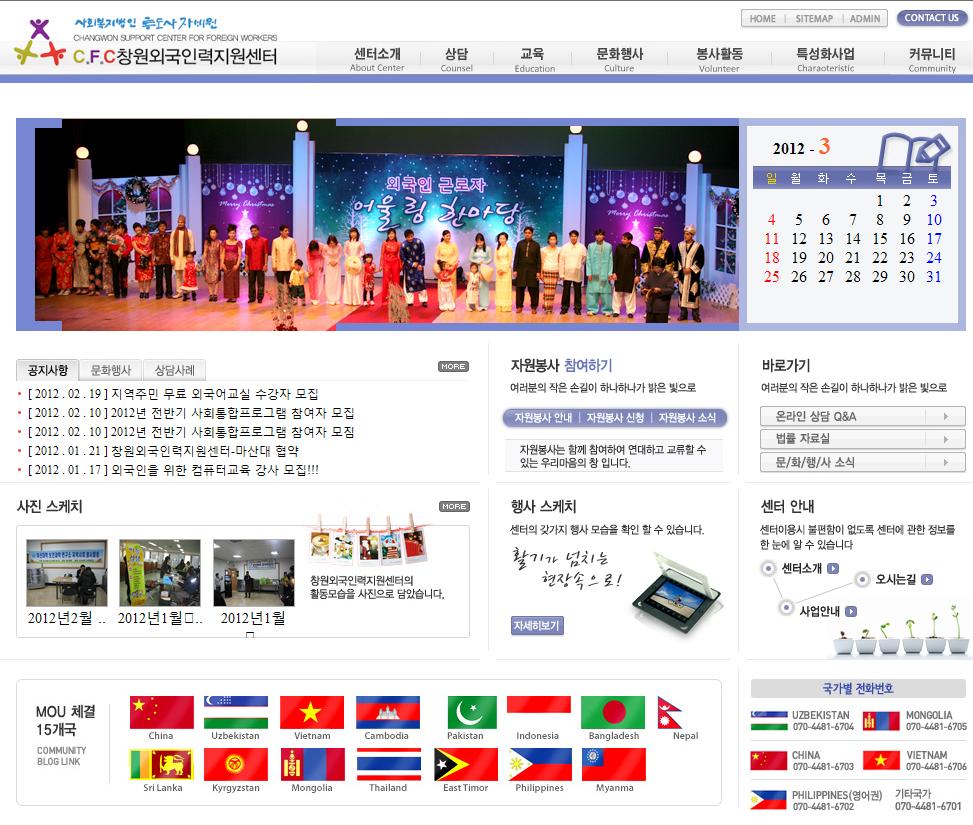The height and width of the screenshot is (825, 973).
Task: Open 봉사활동 Volunteer menu
Action: tap(719, 60)
